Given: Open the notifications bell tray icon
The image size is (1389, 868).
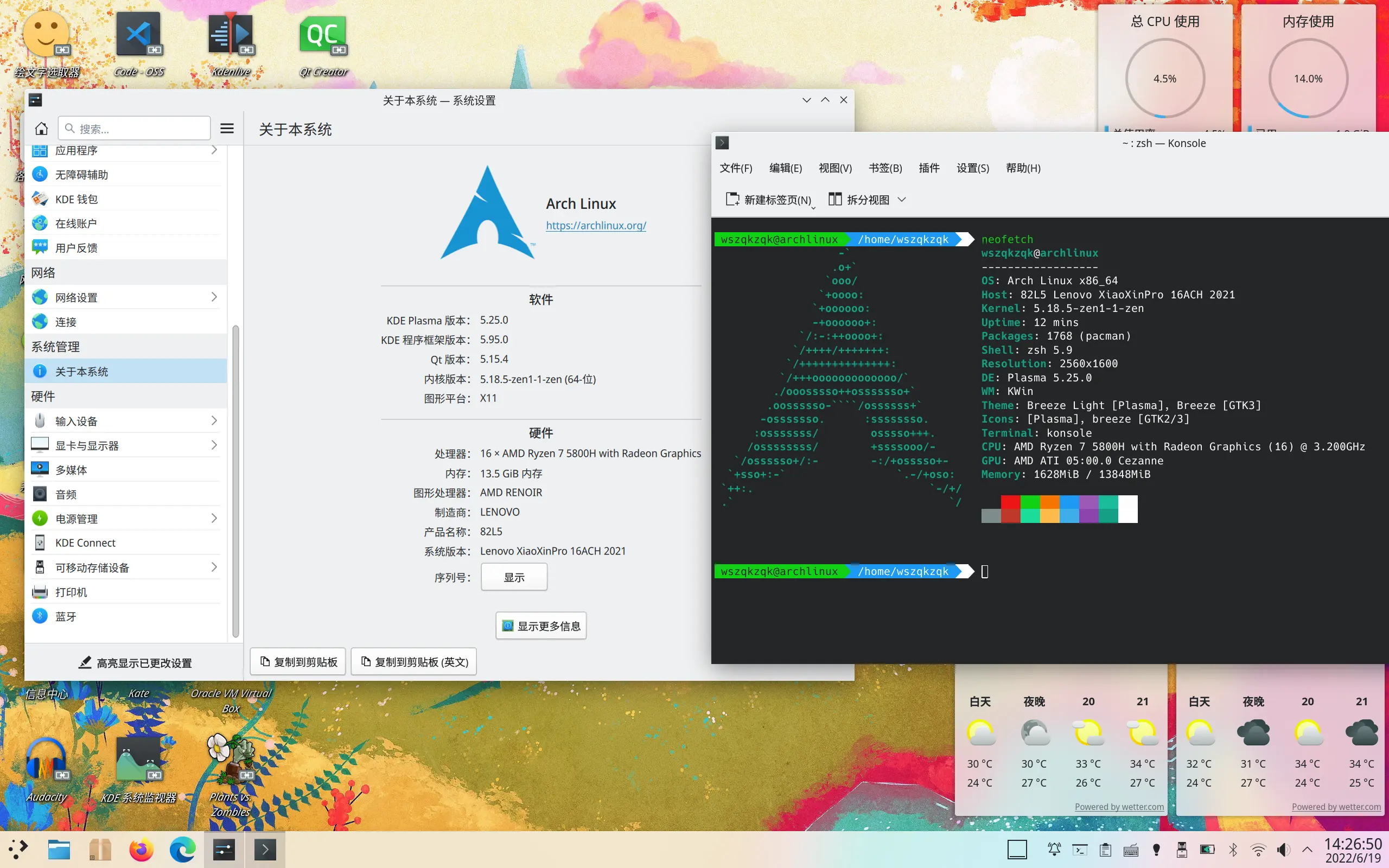Looking at the screenshot, I should pos(1054,850).
